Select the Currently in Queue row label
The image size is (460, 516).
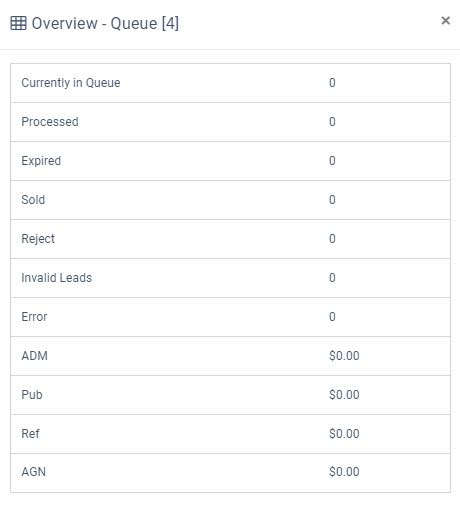tap(71, 83)
